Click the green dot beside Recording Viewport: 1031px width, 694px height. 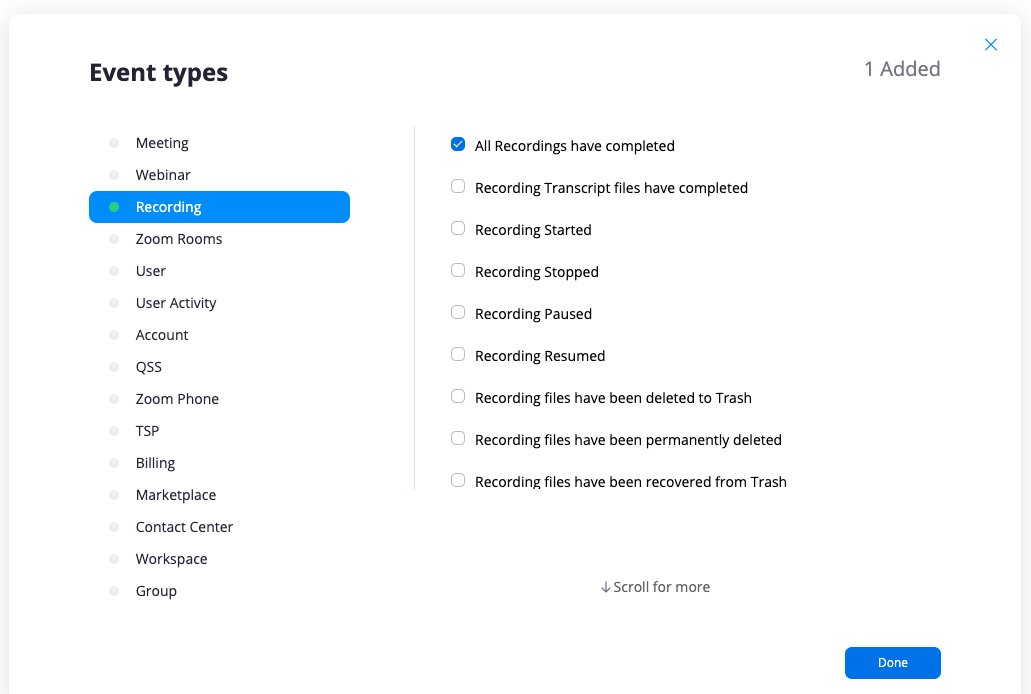click(x=114, y=207)
